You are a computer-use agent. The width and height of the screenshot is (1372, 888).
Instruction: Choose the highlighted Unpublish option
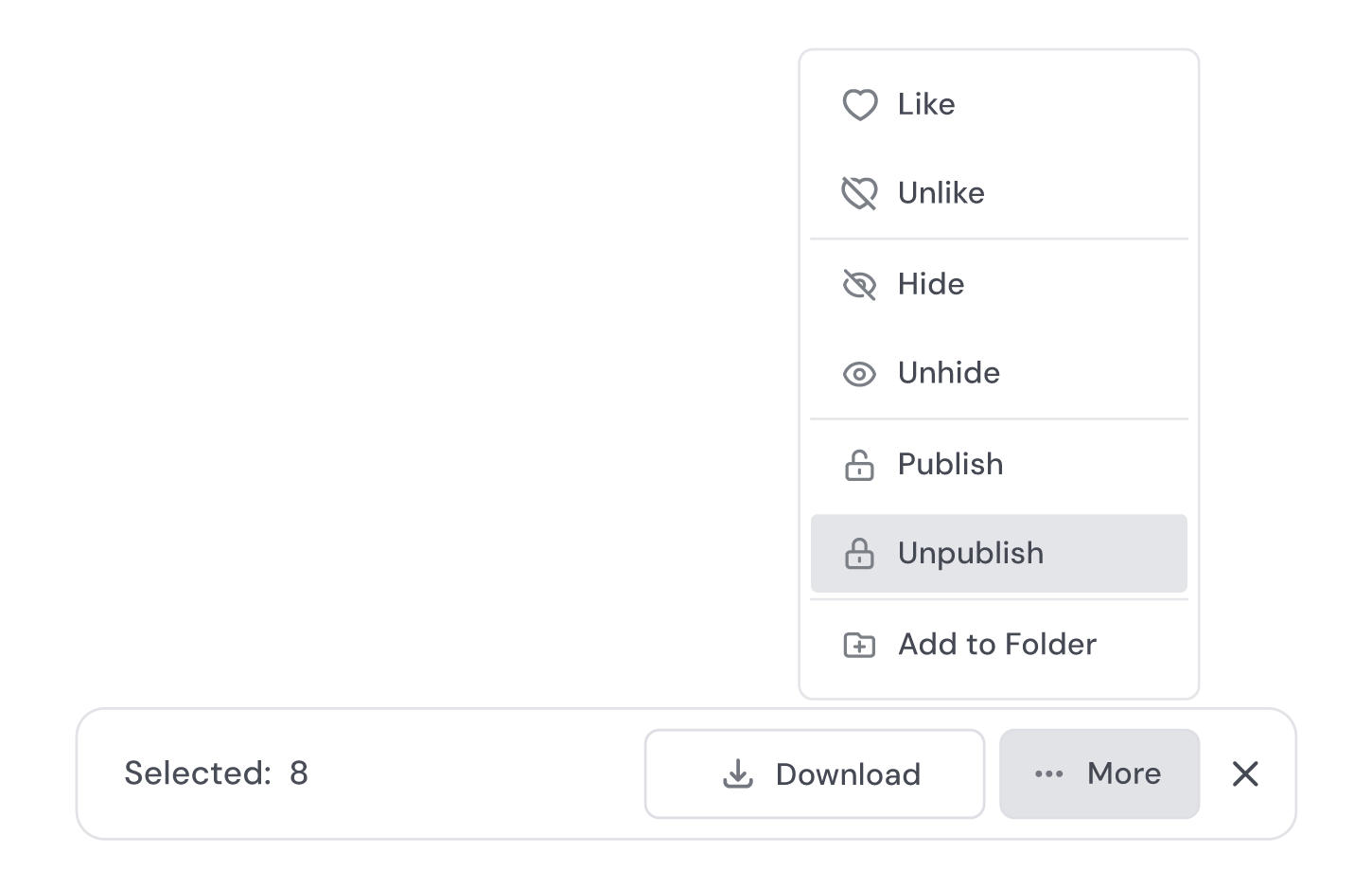coord(999,553)
